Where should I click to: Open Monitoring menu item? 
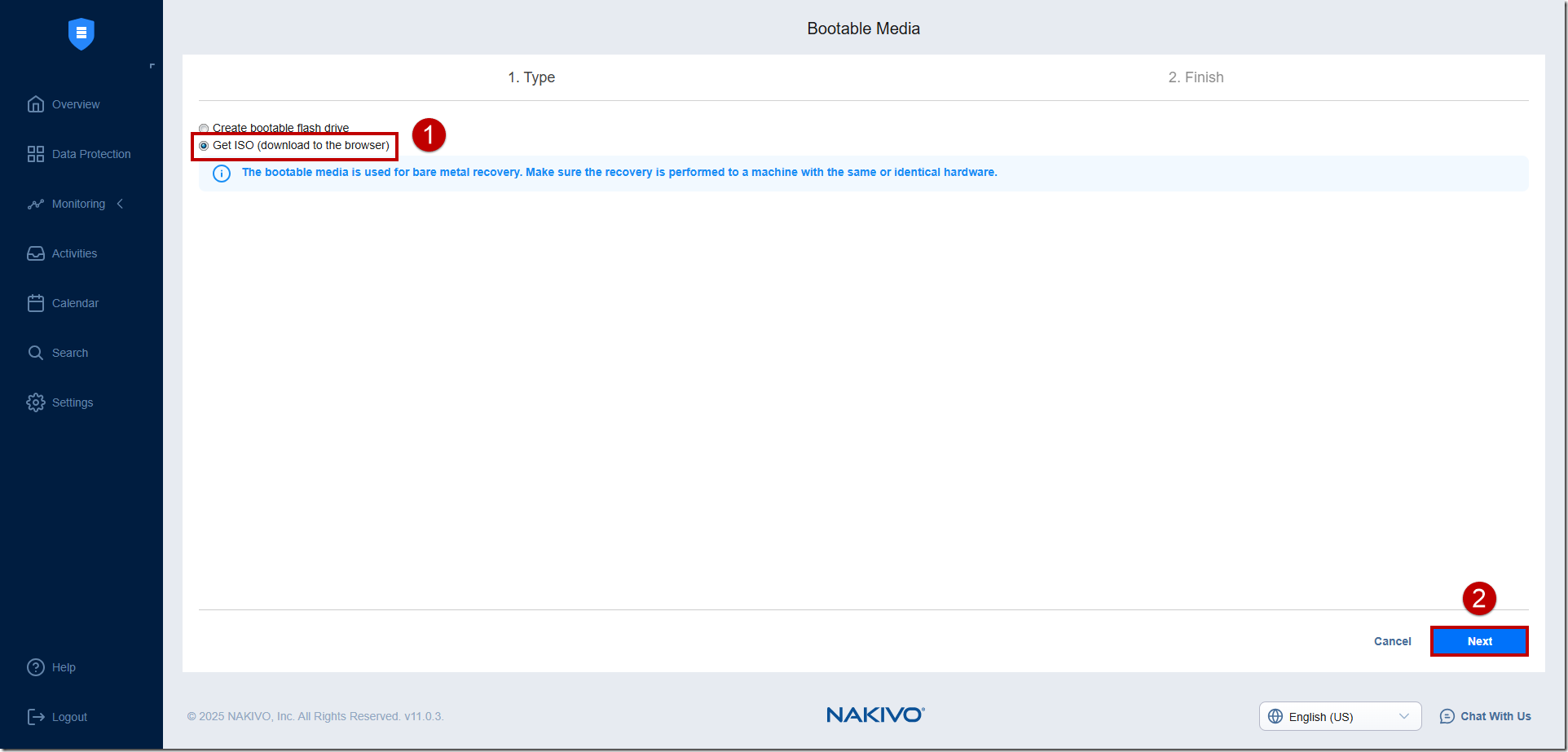tap(78, 204)
